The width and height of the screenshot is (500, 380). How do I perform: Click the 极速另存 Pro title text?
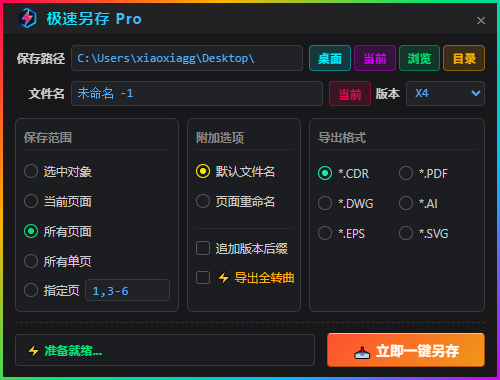pyautogui.click(x=94, y=19)
